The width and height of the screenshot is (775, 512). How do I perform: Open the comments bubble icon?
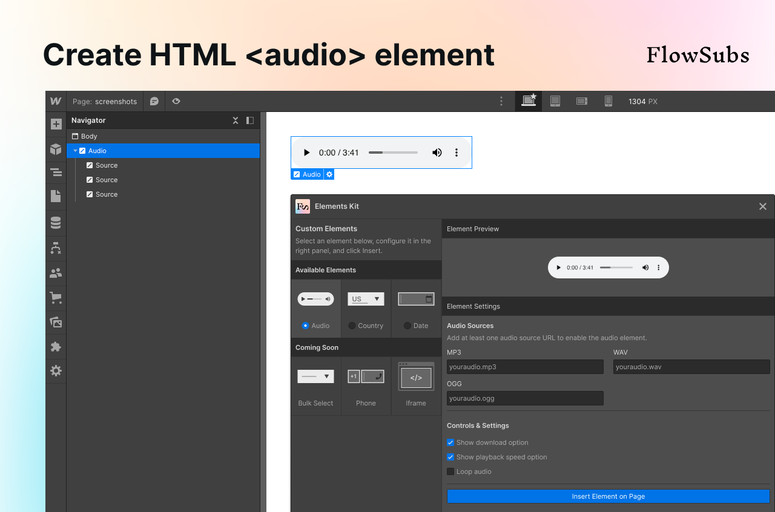(x=154, y=101)
